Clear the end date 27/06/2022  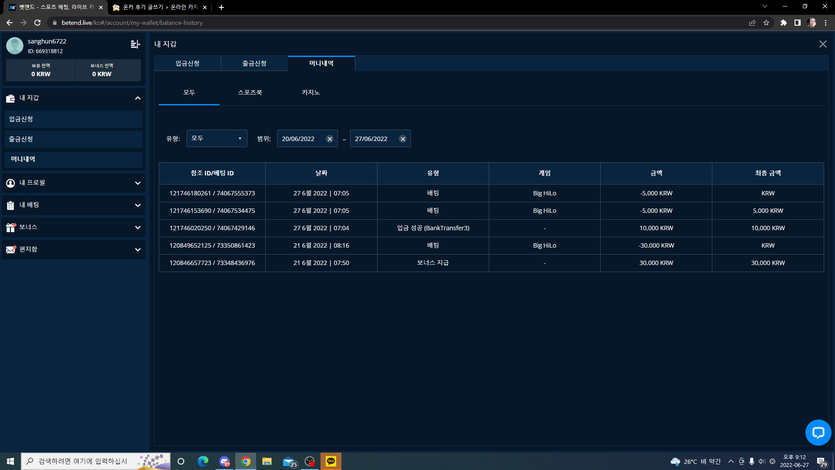[x=403, y=139]
